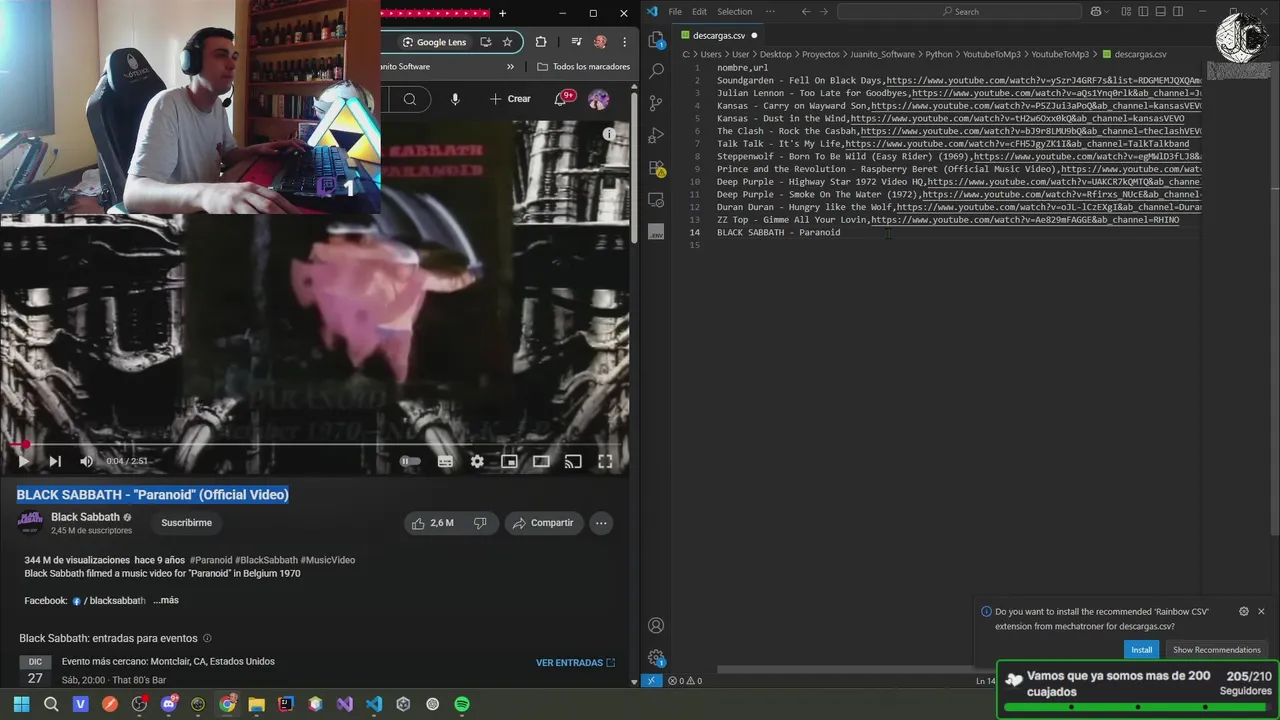1280x720 pixels.
Task: Click the YouTube search magnifier button
Action: [410, 99]
